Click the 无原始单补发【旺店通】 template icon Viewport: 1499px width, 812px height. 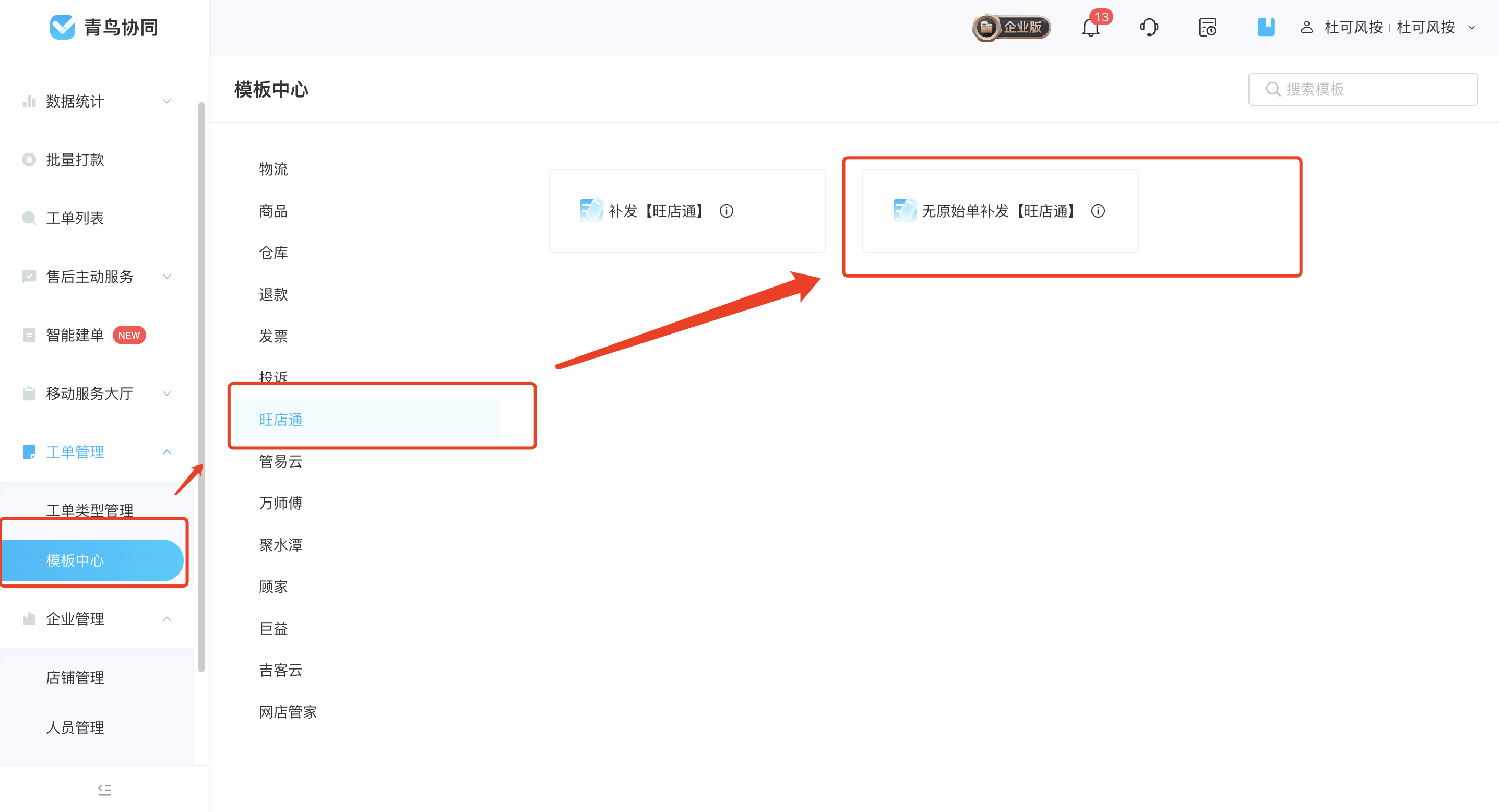point(905,210)
